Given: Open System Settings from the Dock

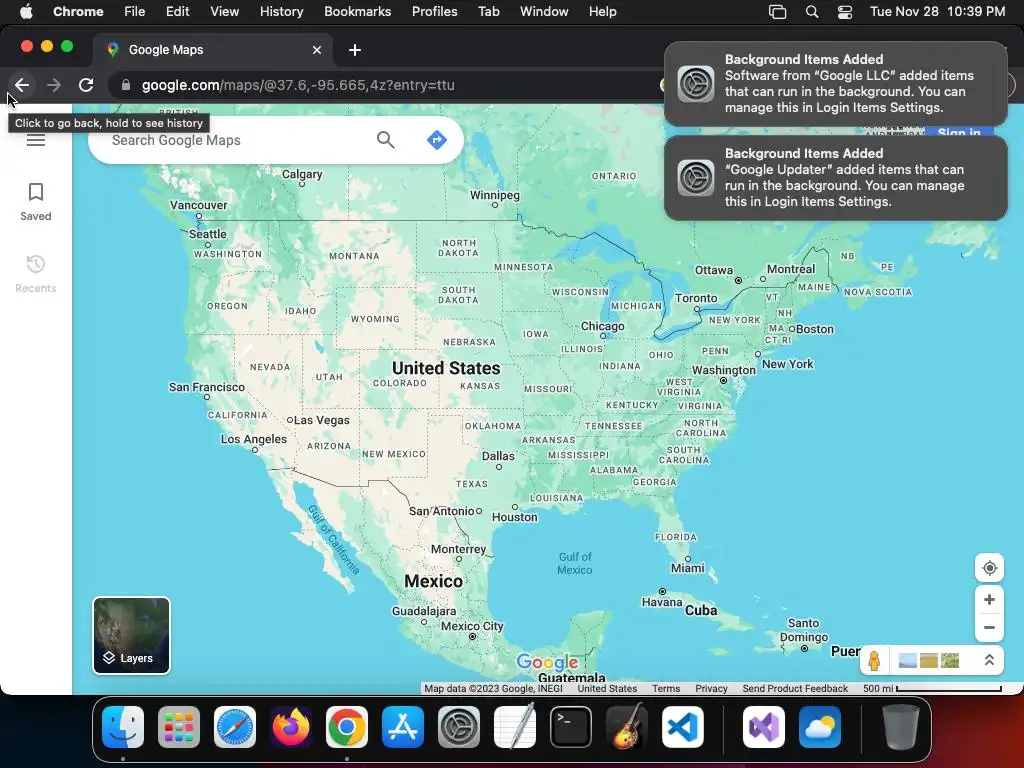Looking at the screenshot, I should coord(458,727).
